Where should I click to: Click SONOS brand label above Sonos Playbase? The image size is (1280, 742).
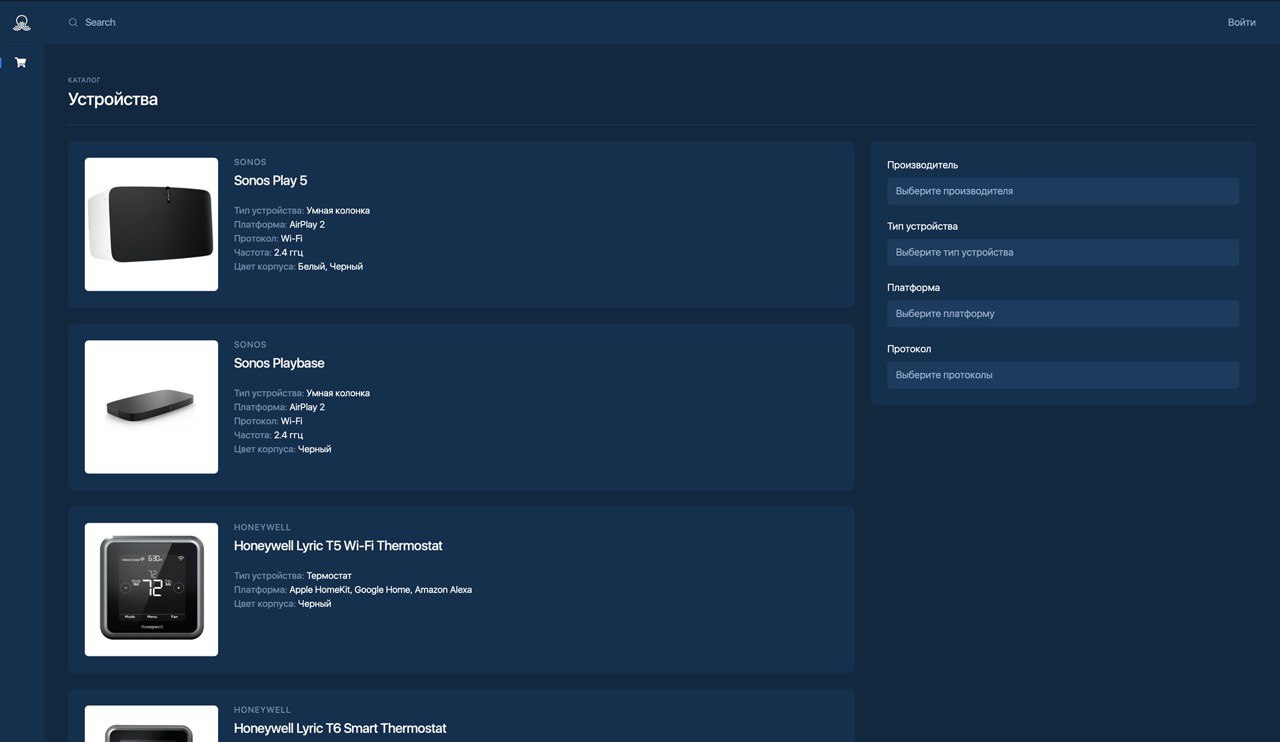tap(250, 345)
